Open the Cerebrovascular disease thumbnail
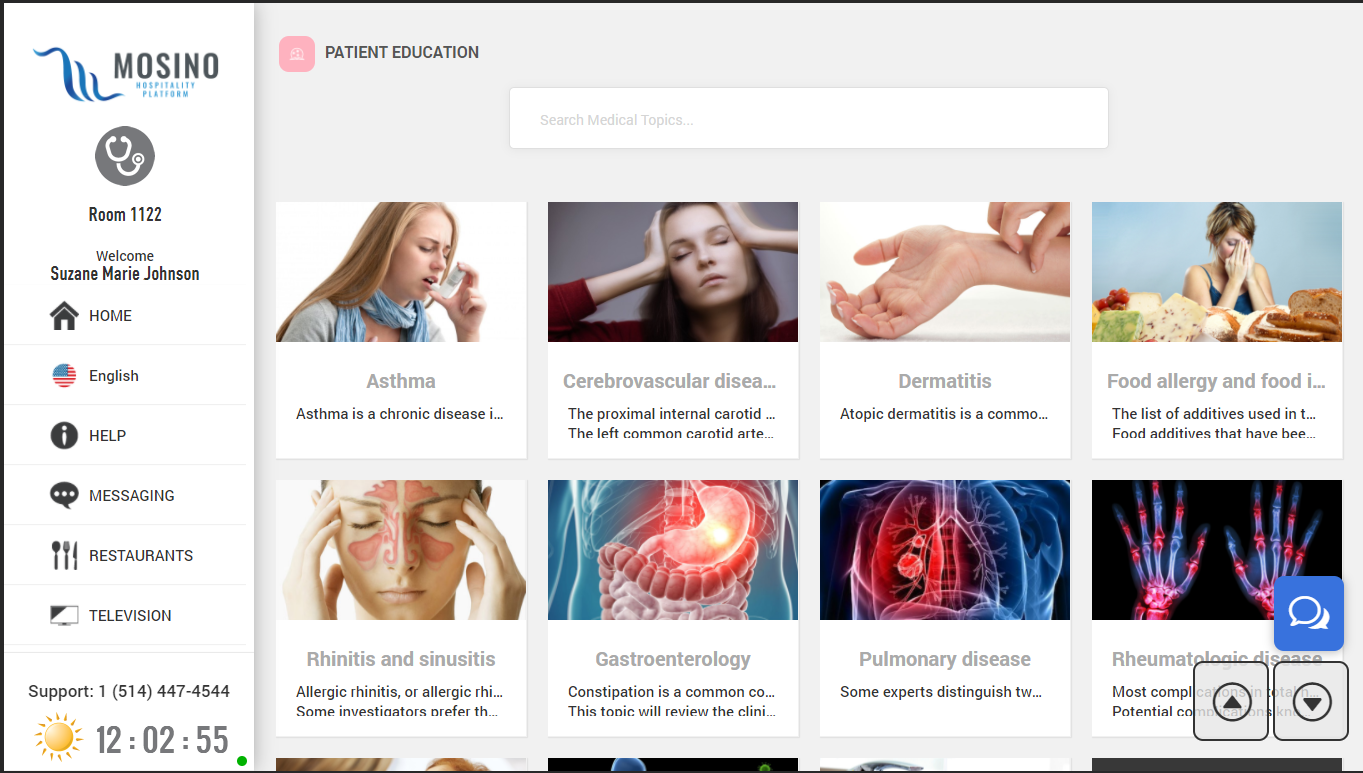 tap(673, 272)
